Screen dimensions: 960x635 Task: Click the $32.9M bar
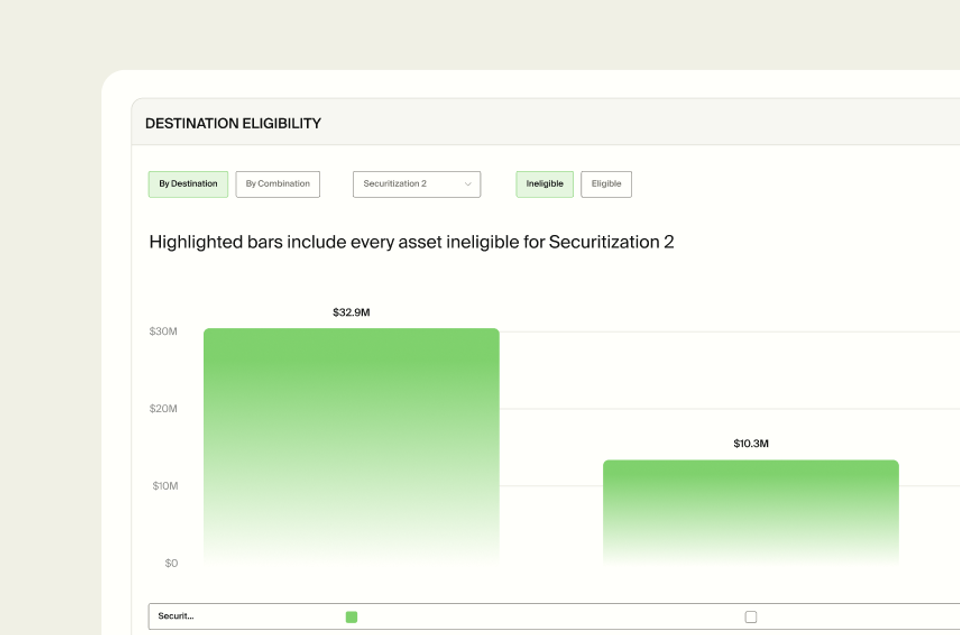351,445
